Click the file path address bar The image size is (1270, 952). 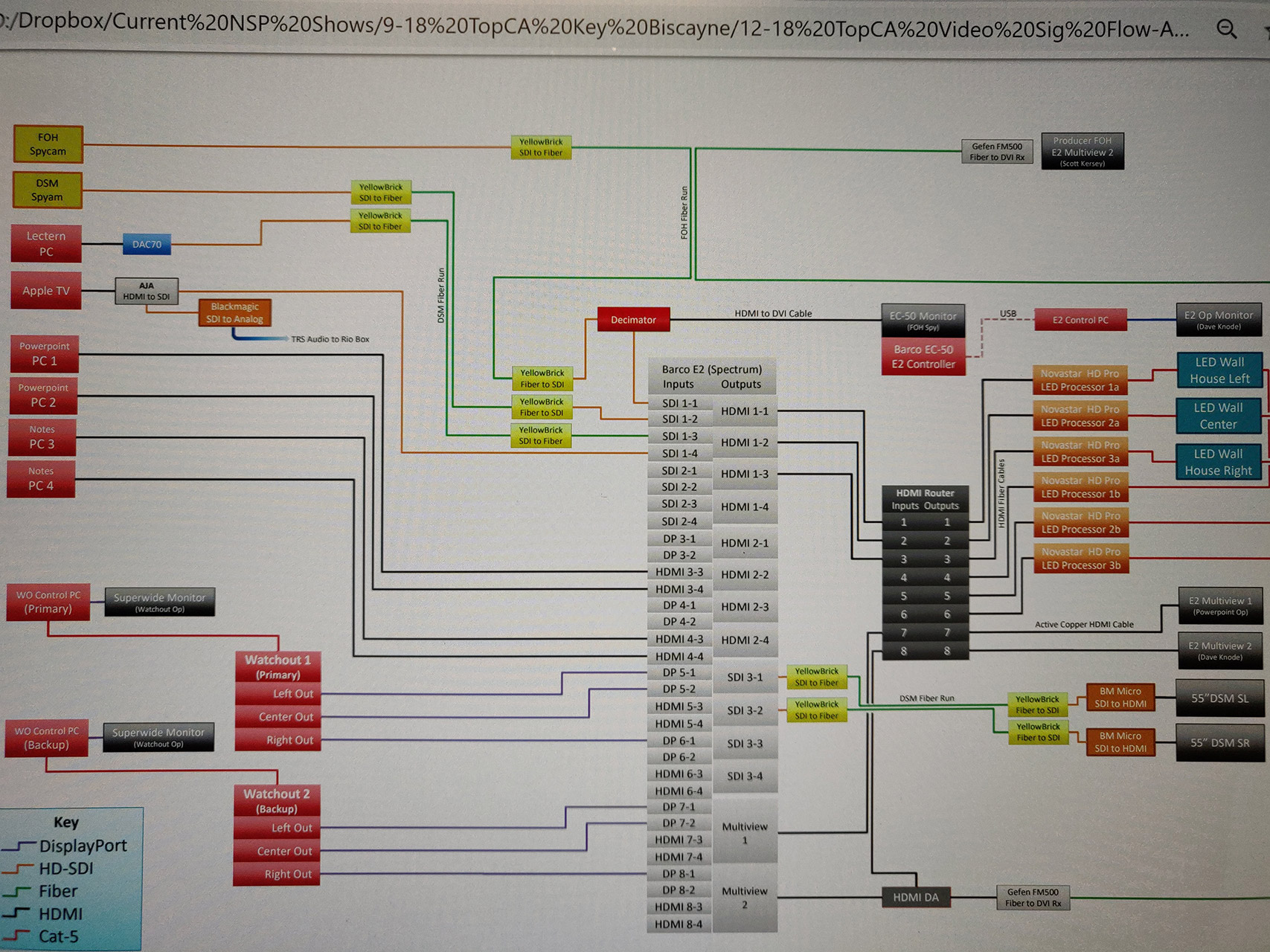595,26
